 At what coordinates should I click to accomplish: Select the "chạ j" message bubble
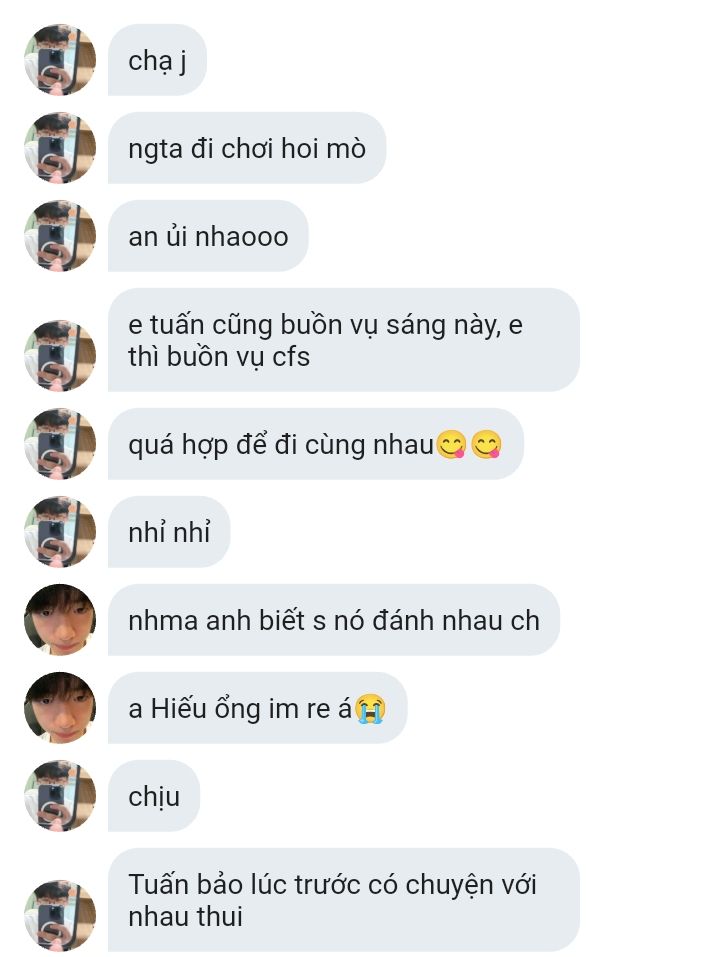pos(157,60)
